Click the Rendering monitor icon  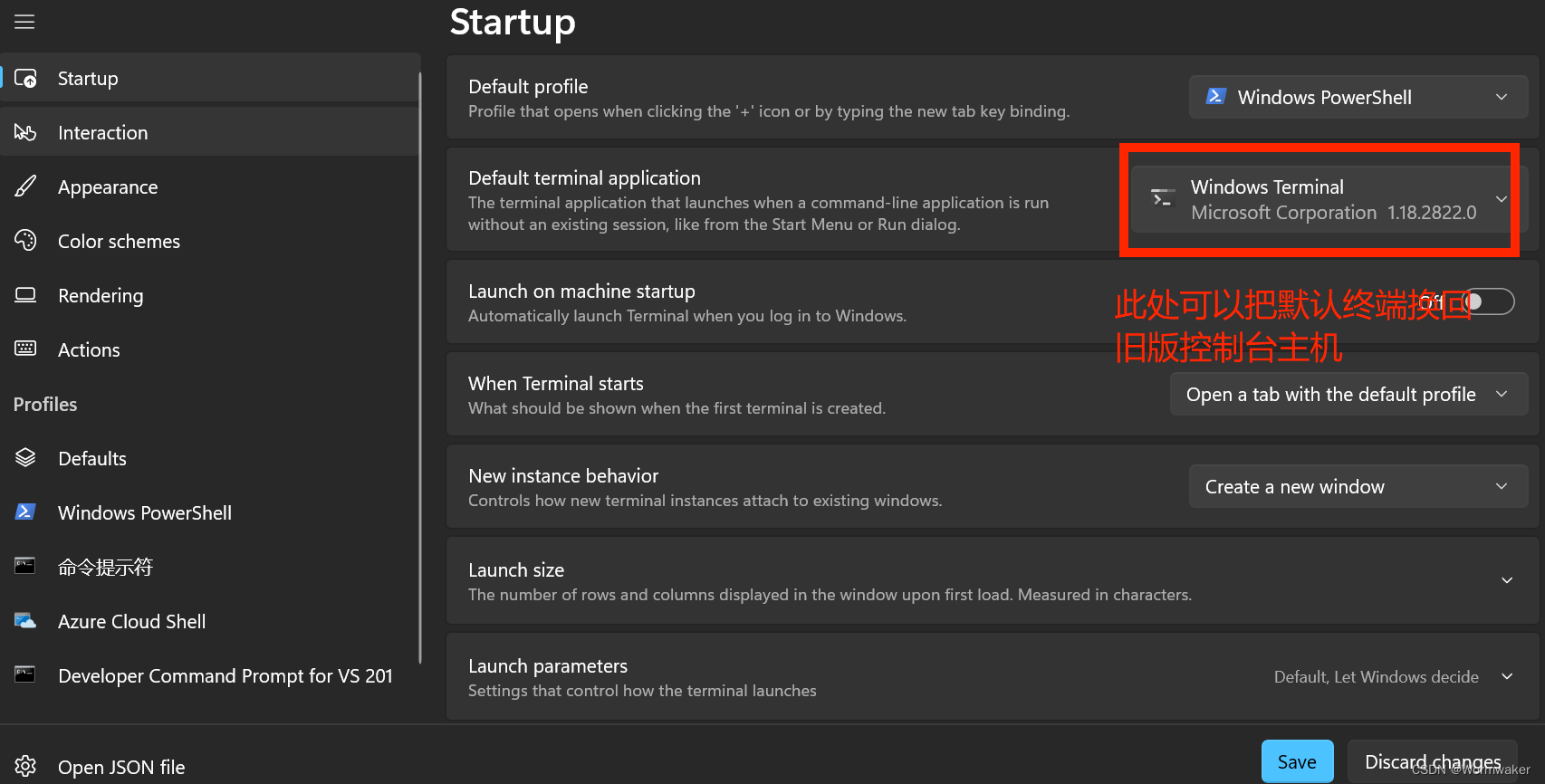tap(25, 295)
